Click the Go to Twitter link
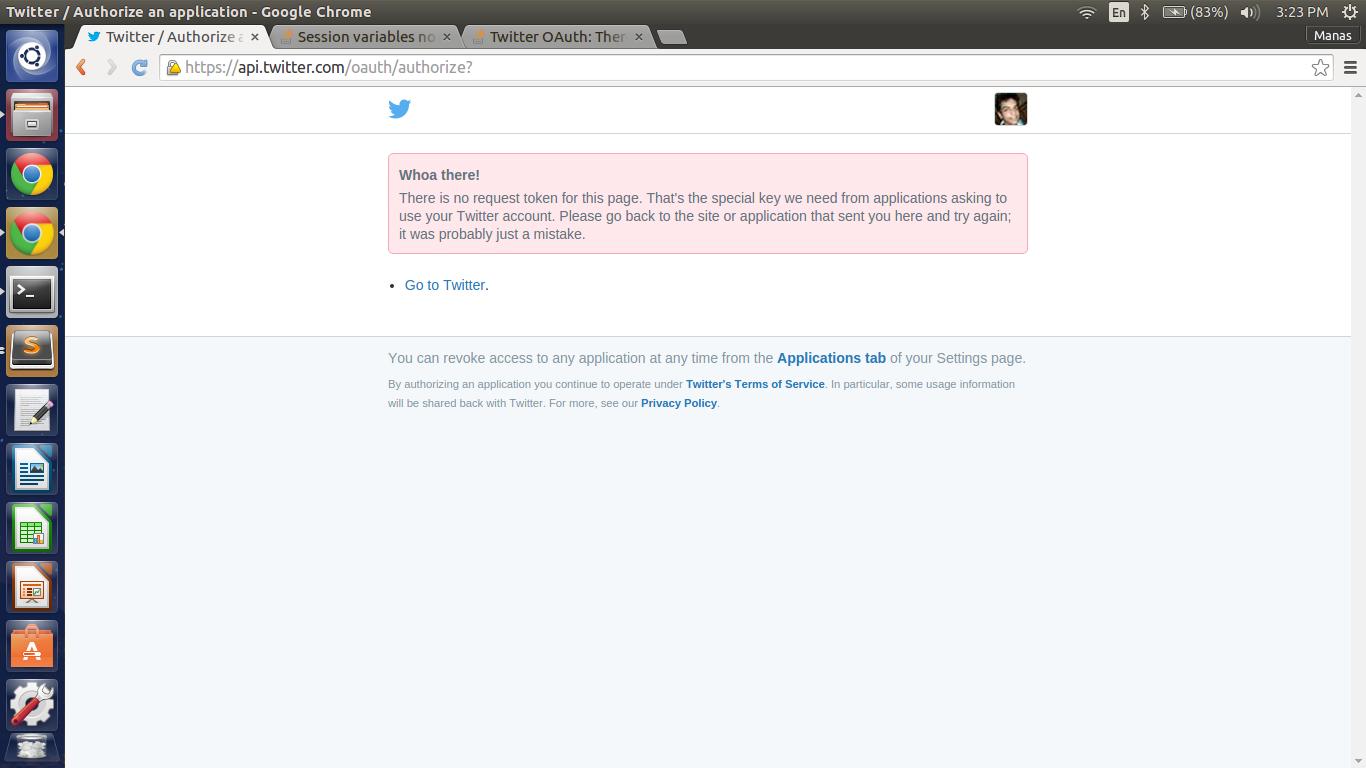The width and height of the screenshot is (1366, 768). pos(444,285)
